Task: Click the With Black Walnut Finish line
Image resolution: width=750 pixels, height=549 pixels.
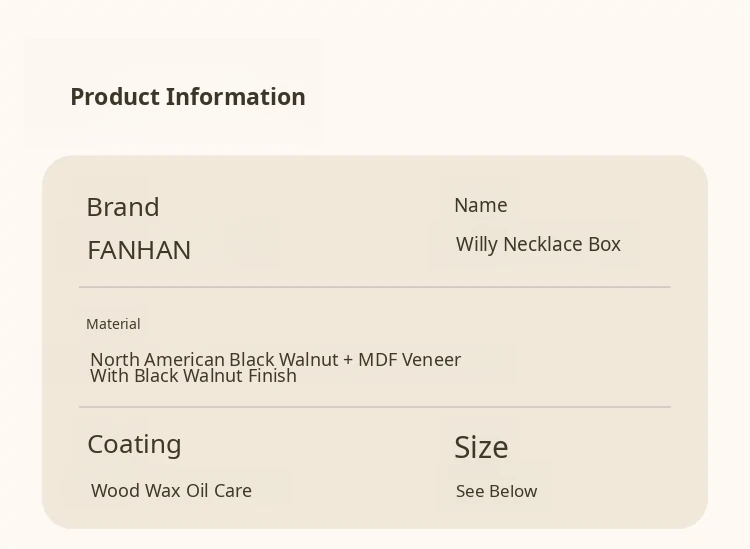Action: [x=193, y=376]
